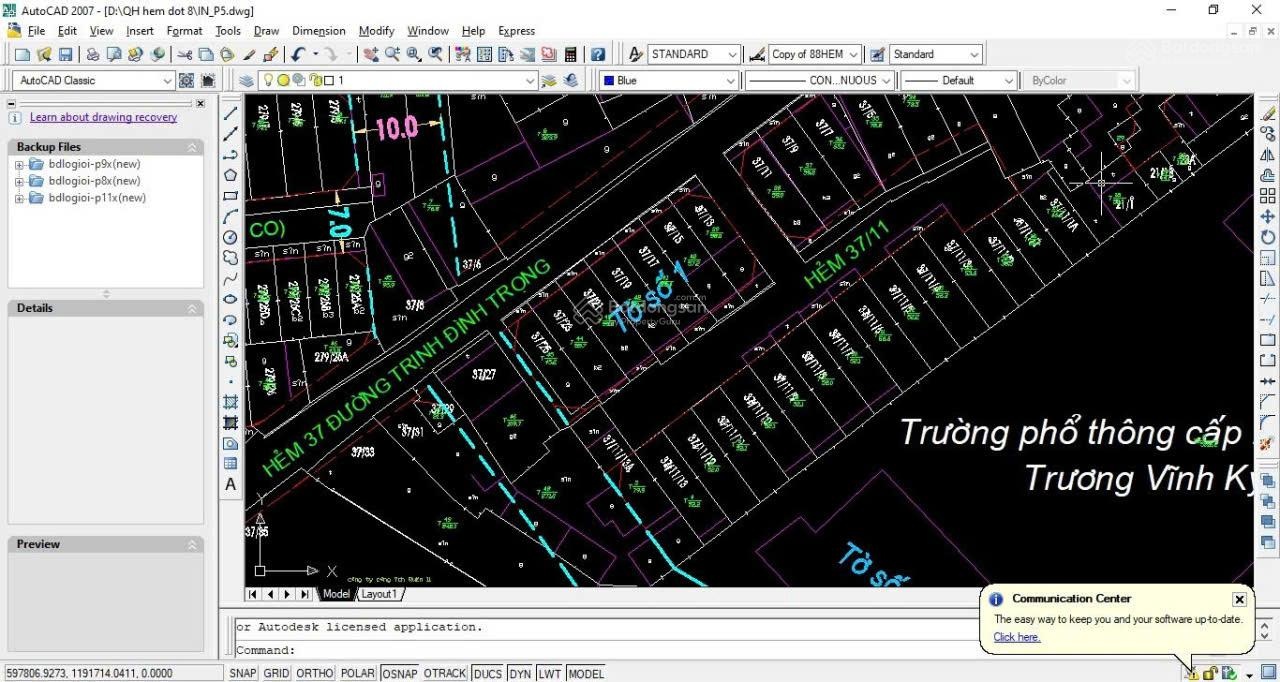Follow the 'Click here.' link in Communication Center
The image size is (1280, 682).
(x=1016, y=637)
